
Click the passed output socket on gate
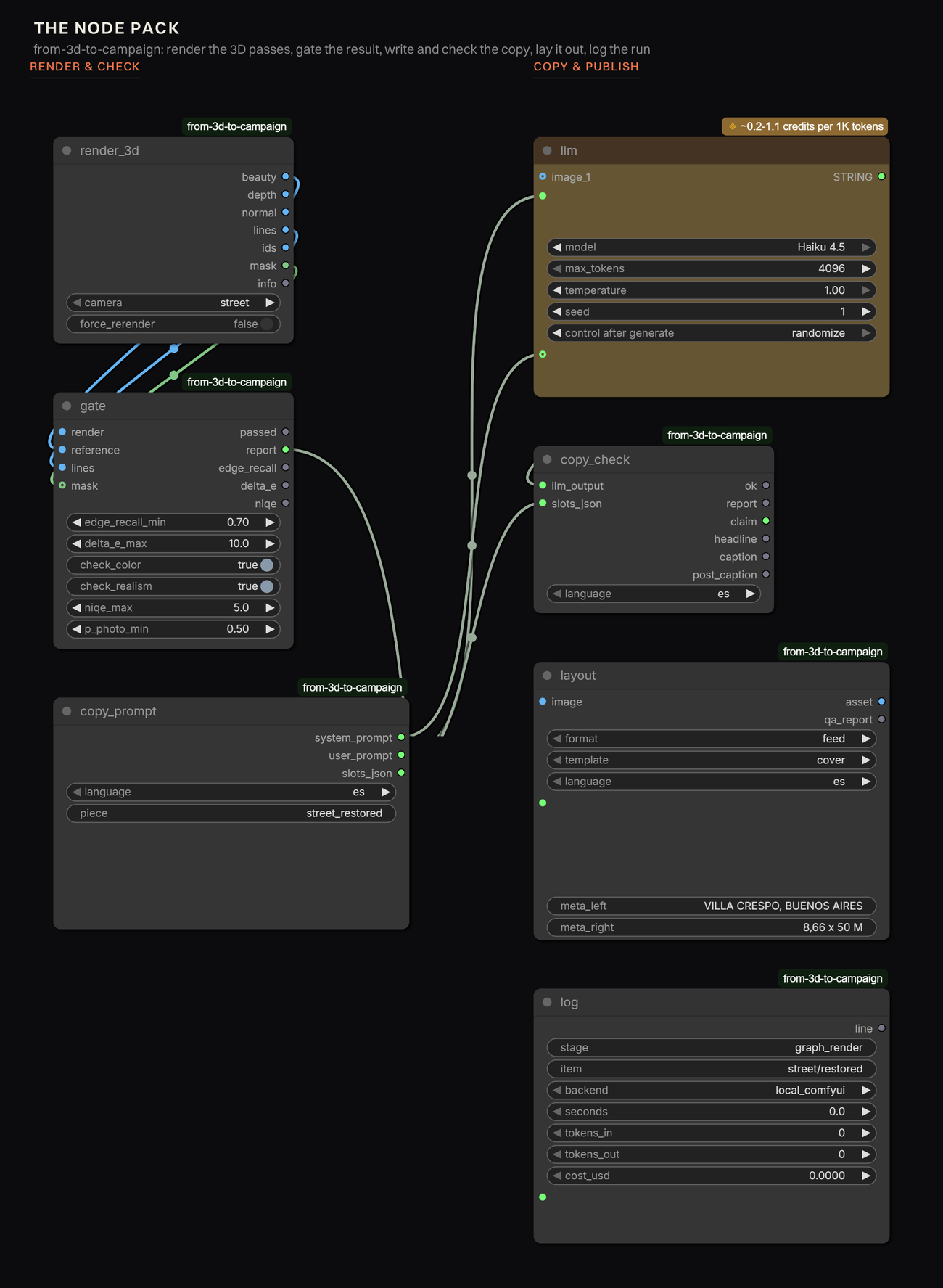(x=286, y=432)
